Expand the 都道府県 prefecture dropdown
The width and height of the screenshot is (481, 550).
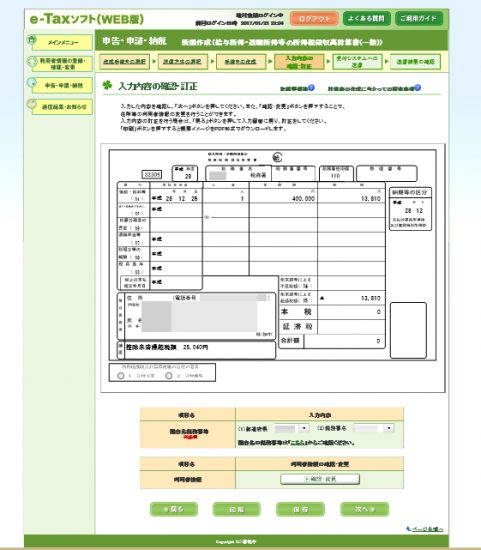coord(304,428)
